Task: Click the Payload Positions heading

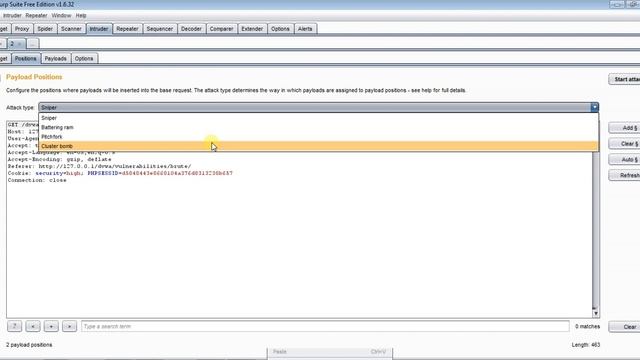Action: pos(34,77)
